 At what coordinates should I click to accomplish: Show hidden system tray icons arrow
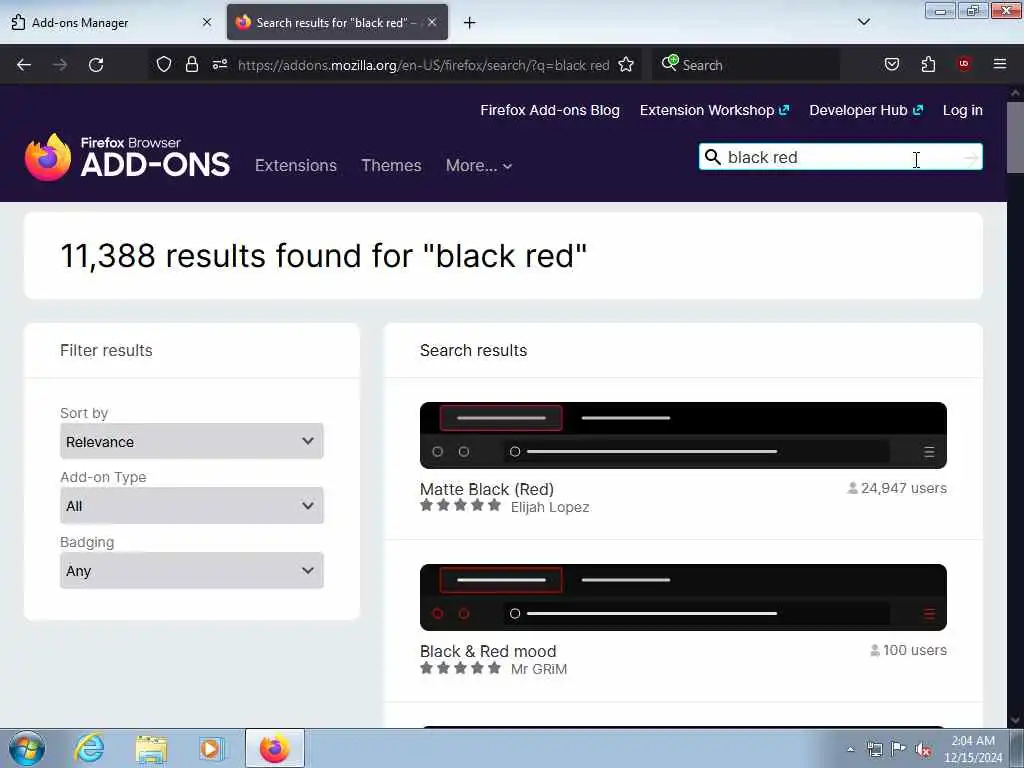pyautogui.click(x=850, y=749)
